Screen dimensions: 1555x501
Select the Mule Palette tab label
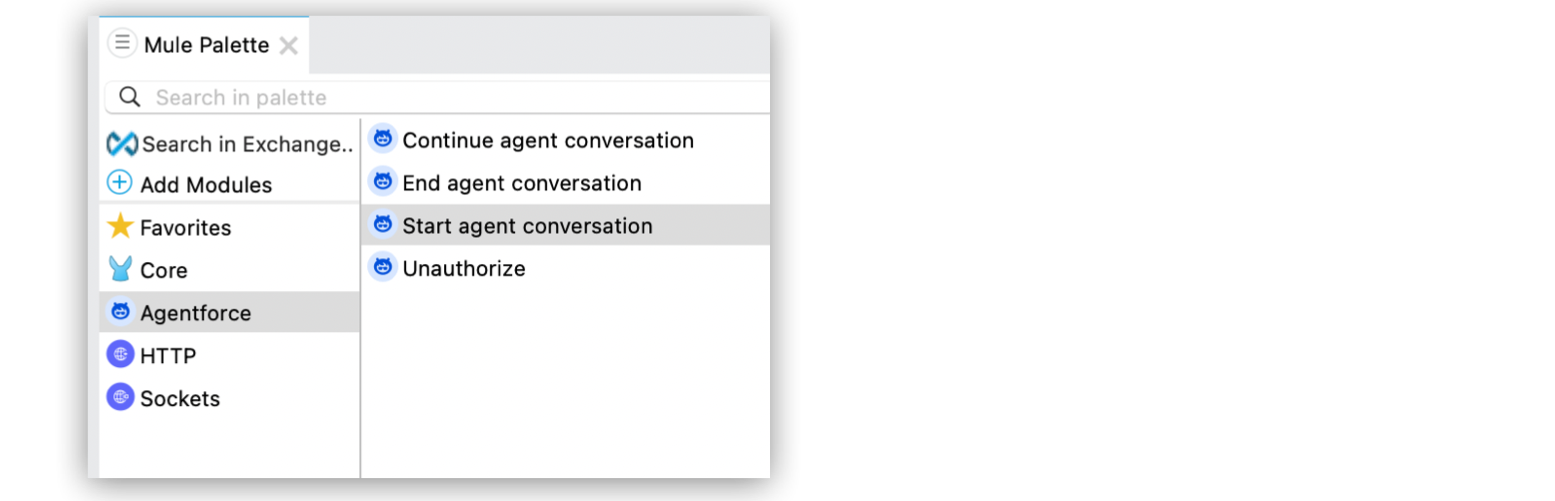coord(206,45)
